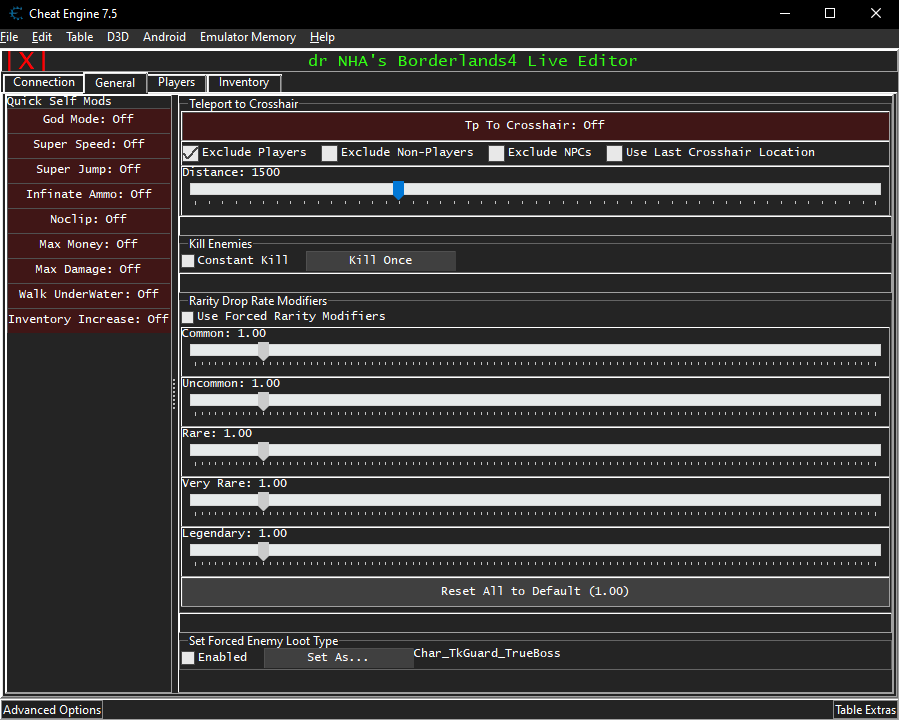Open the Edit menu

(x=42, y=37)
